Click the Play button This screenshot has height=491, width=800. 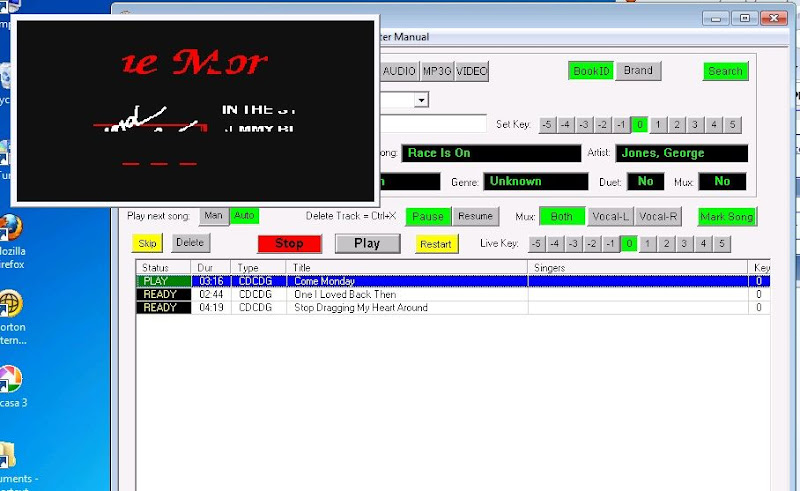(367, 243)
